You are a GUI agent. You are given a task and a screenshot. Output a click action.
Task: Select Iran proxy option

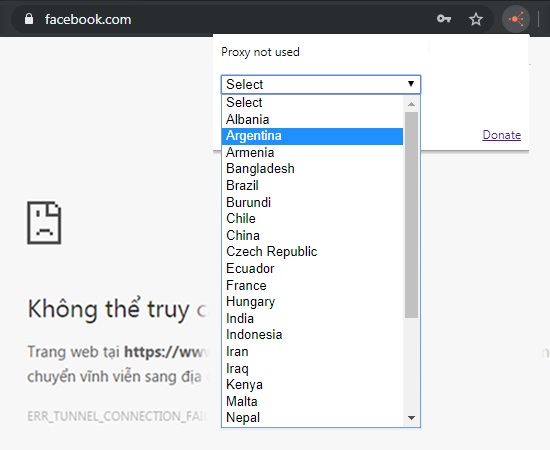(x=312, y=351)
